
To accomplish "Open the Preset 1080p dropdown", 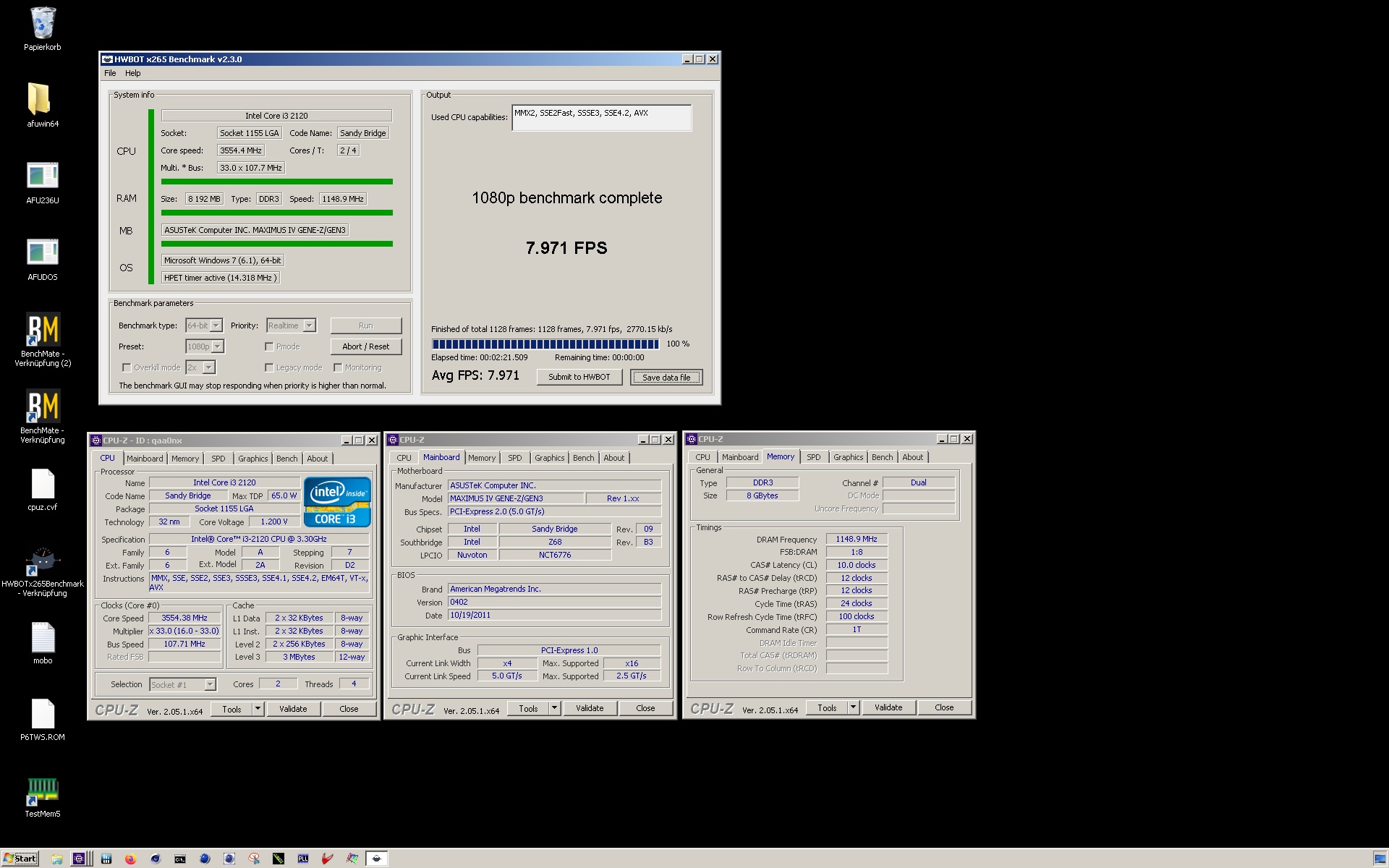I will click(x=205, y=346).
